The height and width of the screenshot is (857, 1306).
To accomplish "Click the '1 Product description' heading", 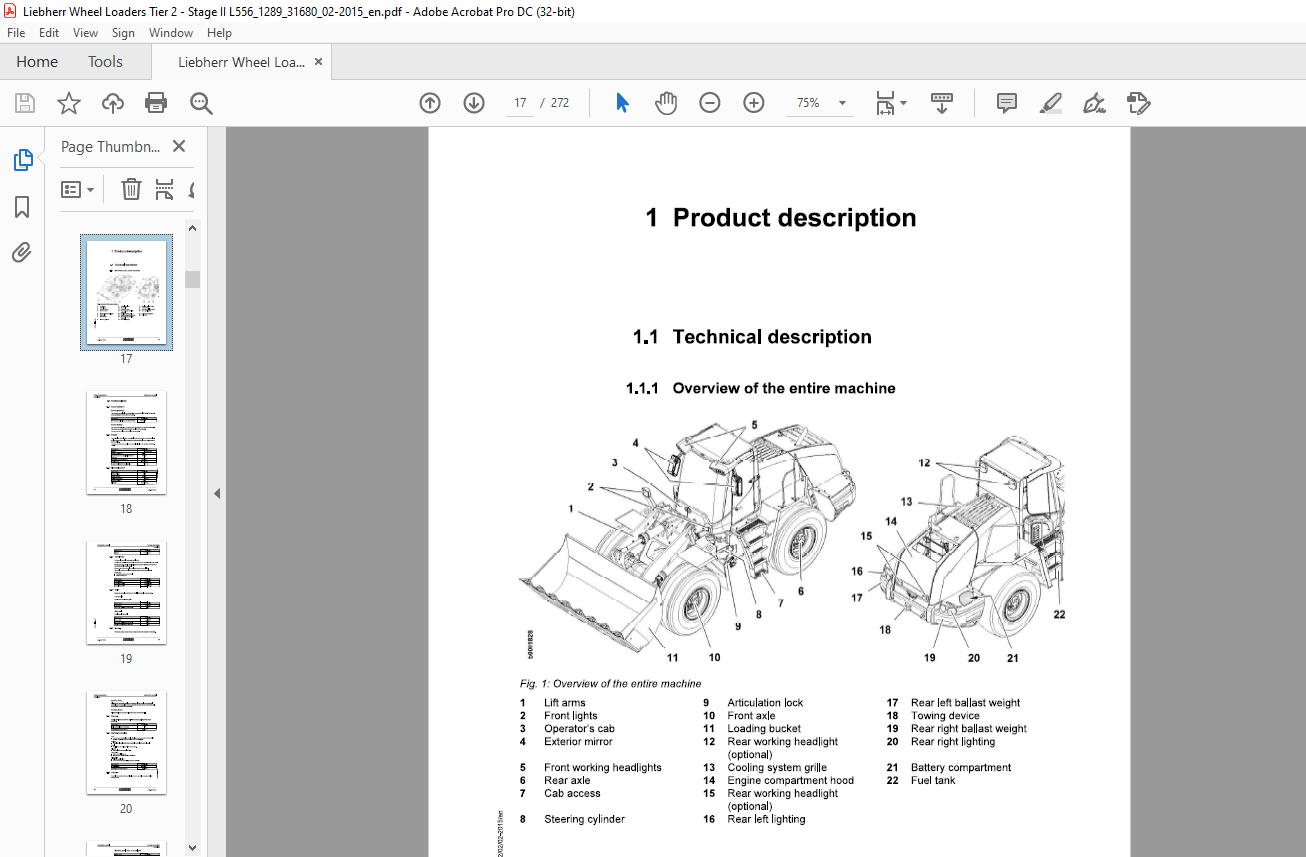I will pos(780,218).
